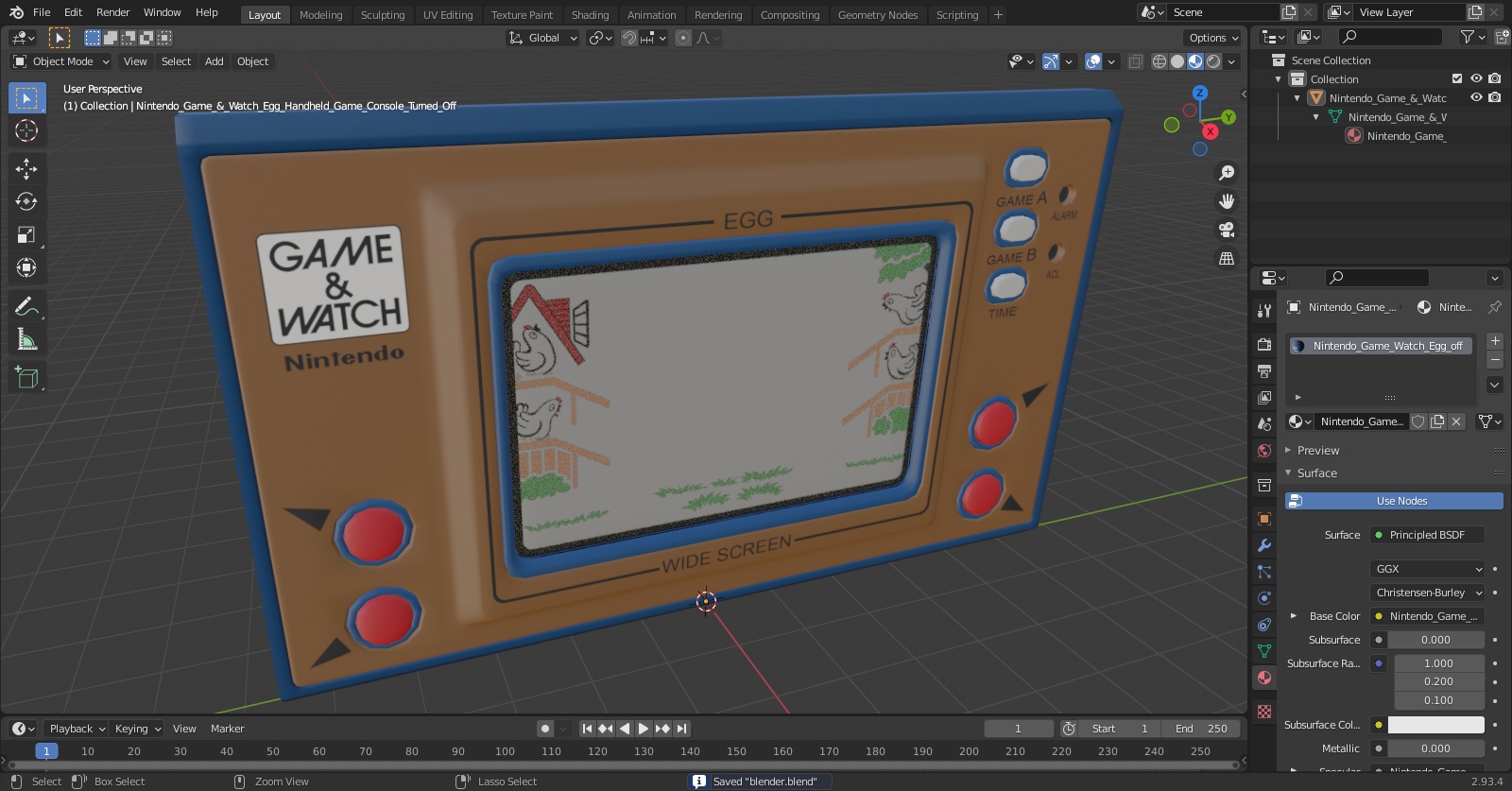Collapse the Surface panel
Screen dimensions: 1512x791
[x=1316, y=473]
